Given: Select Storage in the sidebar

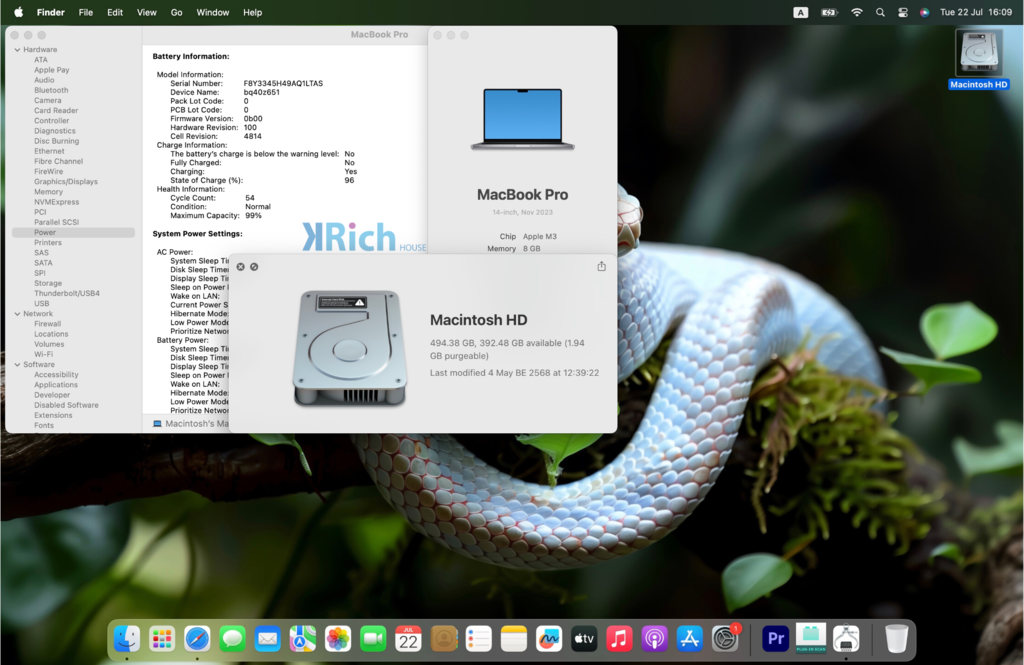Looking at the screenshot, I should 48,283.
